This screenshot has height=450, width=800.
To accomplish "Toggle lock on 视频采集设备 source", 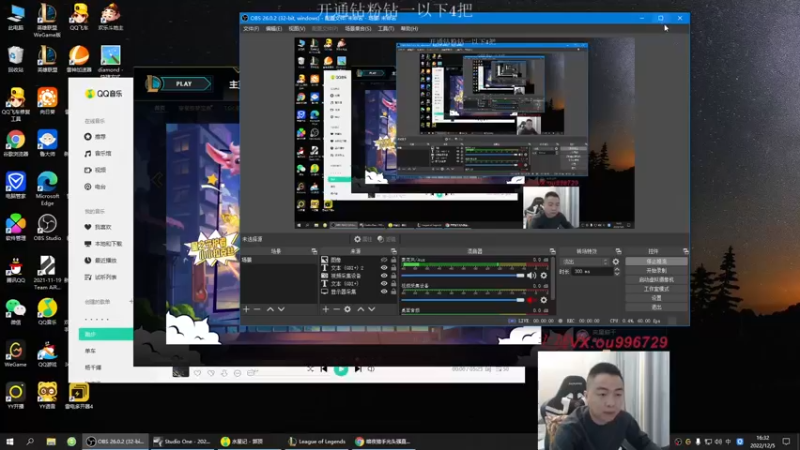I will [393, 276].
